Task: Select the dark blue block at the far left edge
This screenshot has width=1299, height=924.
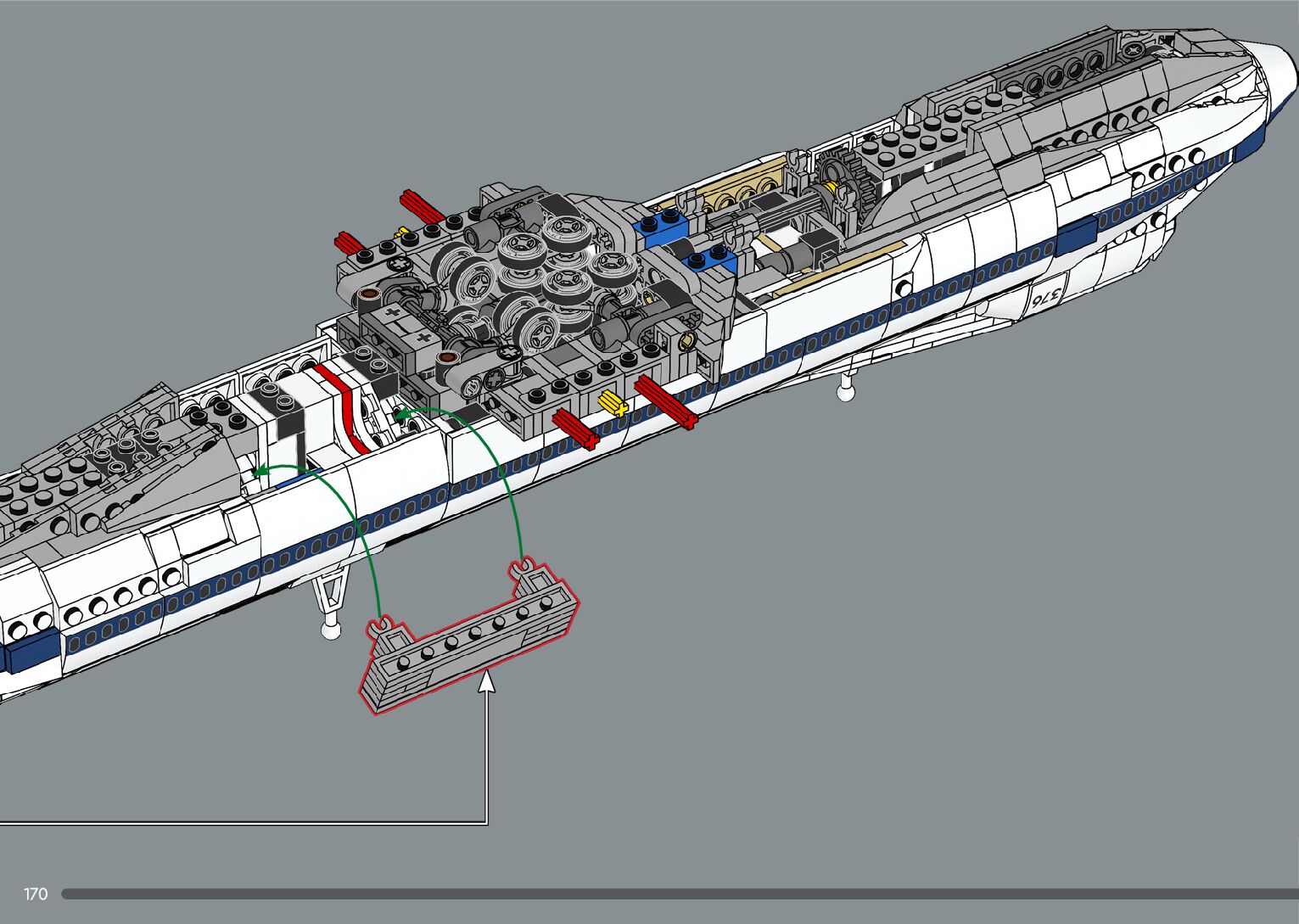Action: point(19,656)
